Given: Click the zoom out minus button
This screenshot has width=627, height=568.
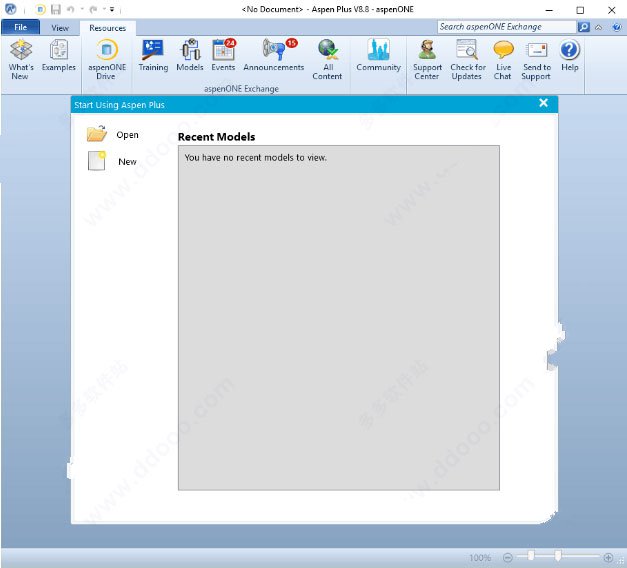Looking at the screenshot, I should (508, 557).
